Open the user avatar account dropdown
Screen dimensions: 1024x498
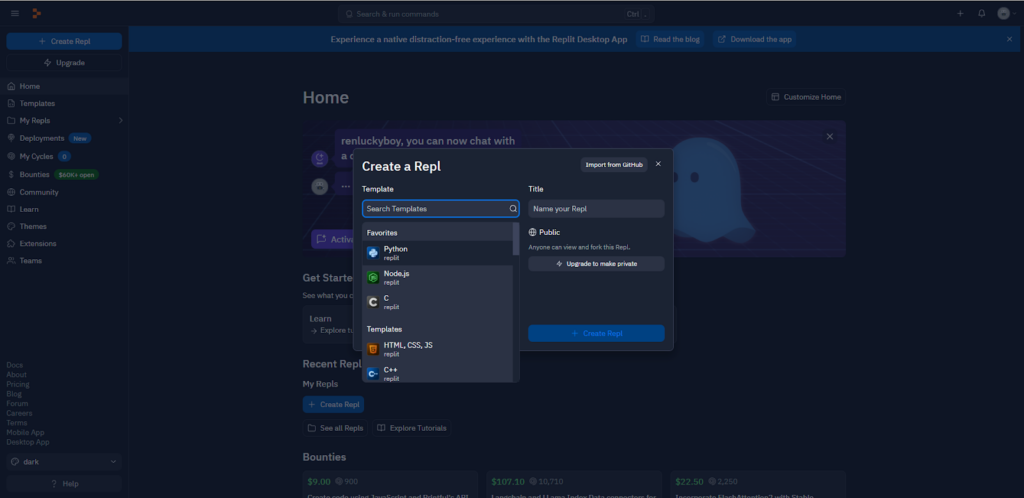point(1006,13)
